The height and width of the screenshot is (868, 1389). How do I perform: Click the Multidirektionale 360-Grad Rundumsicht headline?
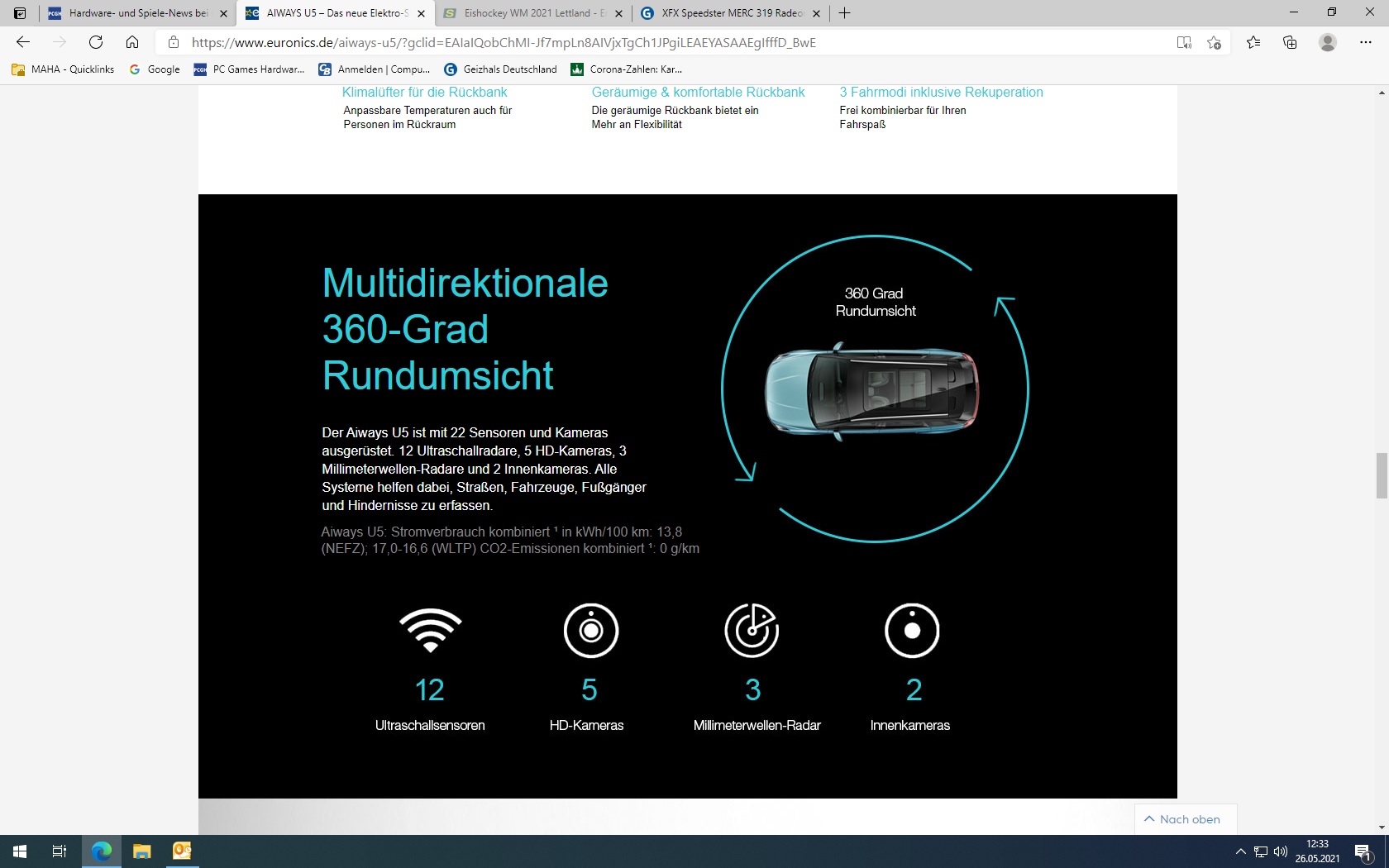pos(465,329)
